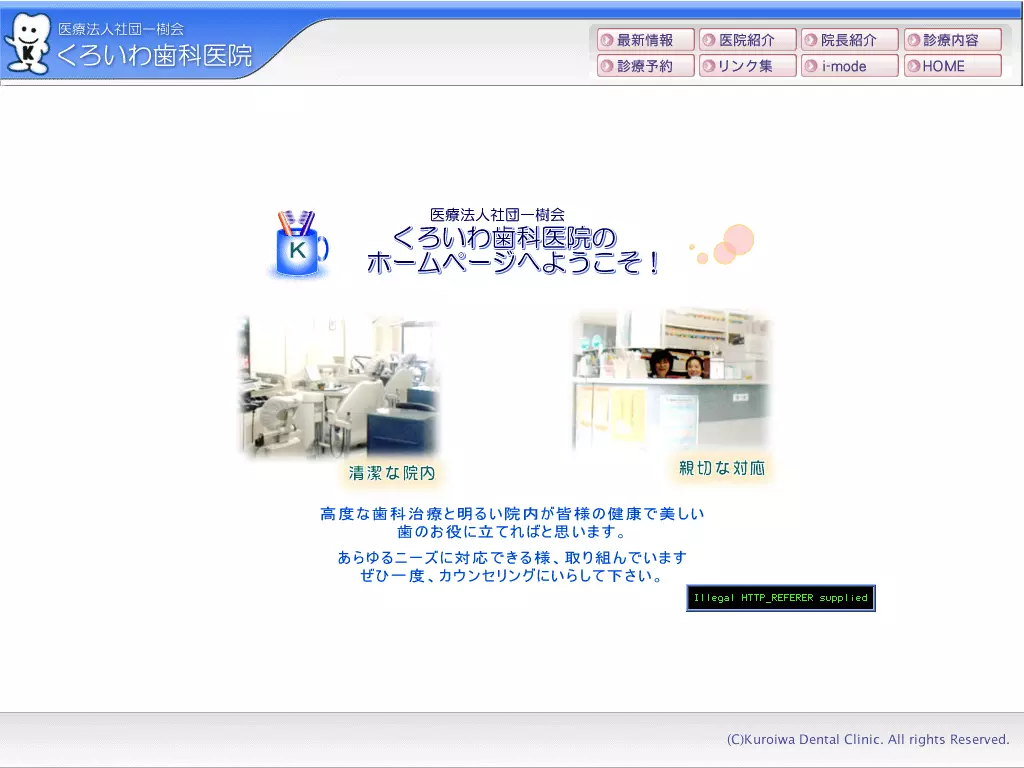Open the リンク集 navigation button
1024x768 pixels.
[x=748, y=66]
